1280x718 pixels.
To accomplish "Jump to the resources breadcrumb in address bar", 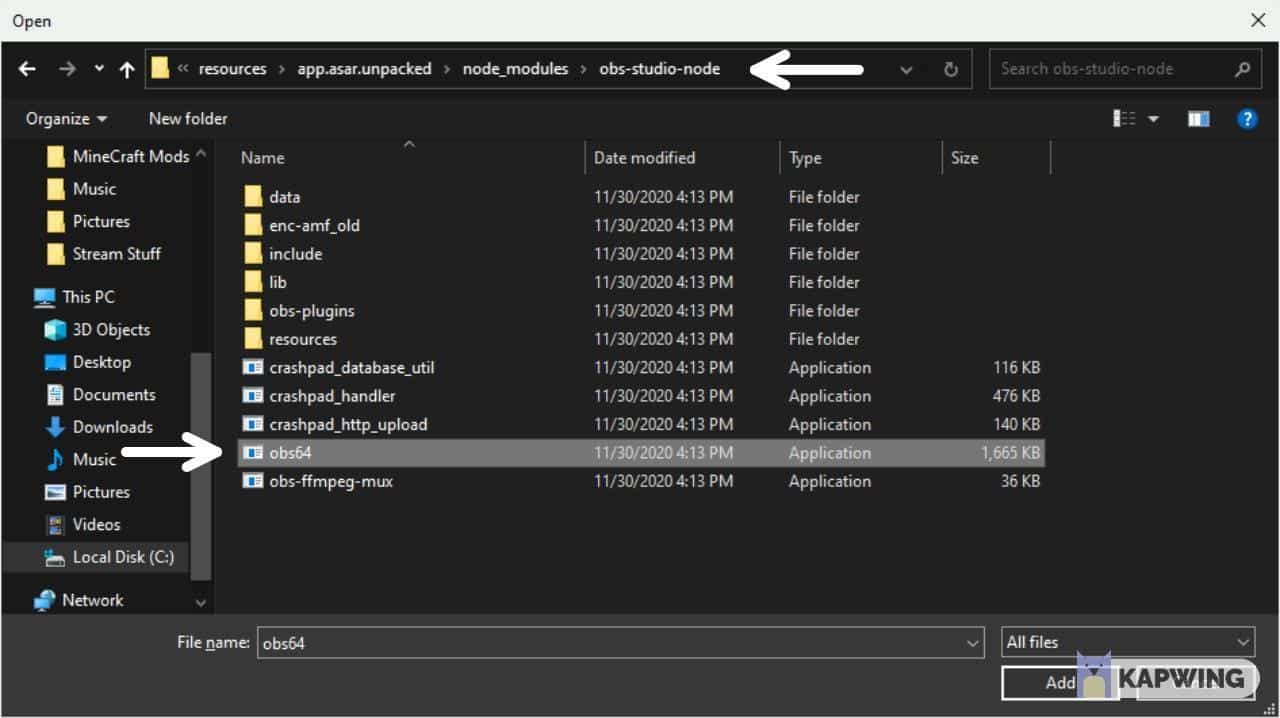I will 232,69.
